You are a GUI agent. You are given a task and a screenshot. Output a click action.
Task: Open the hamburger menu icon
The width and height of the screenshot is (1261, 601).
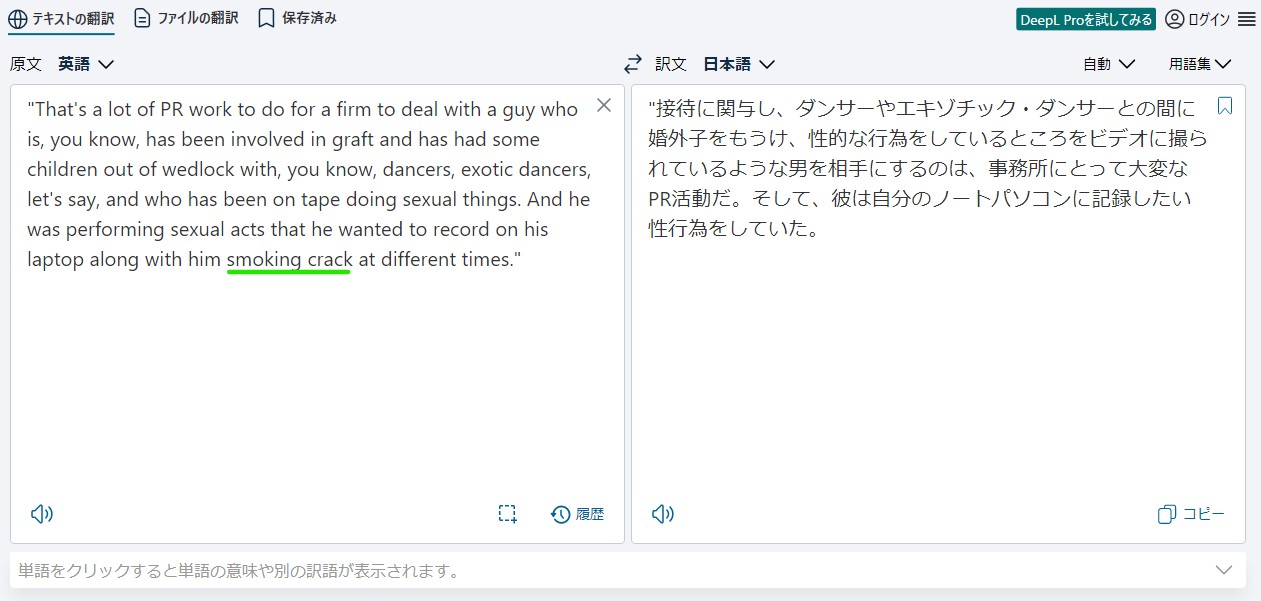[1246, 19]
